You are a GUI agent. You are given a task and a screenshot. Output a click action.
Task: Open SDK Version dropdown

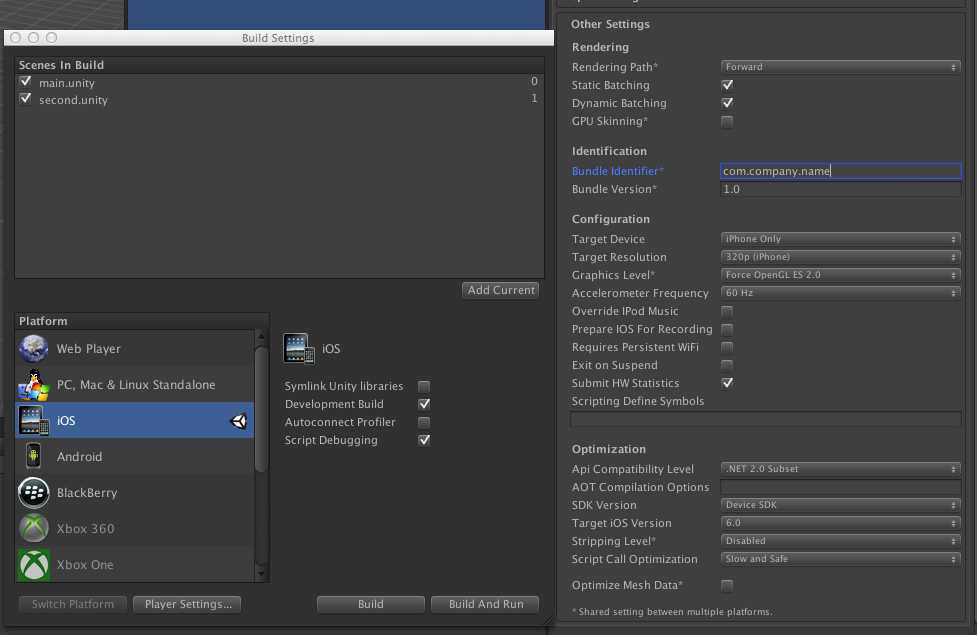pos(840,505)
